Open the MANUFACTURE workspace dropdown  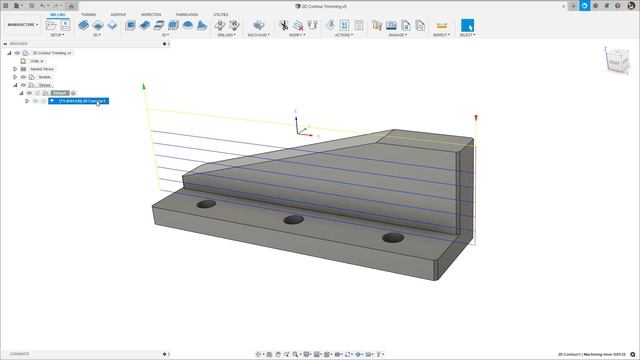[22, 25]
